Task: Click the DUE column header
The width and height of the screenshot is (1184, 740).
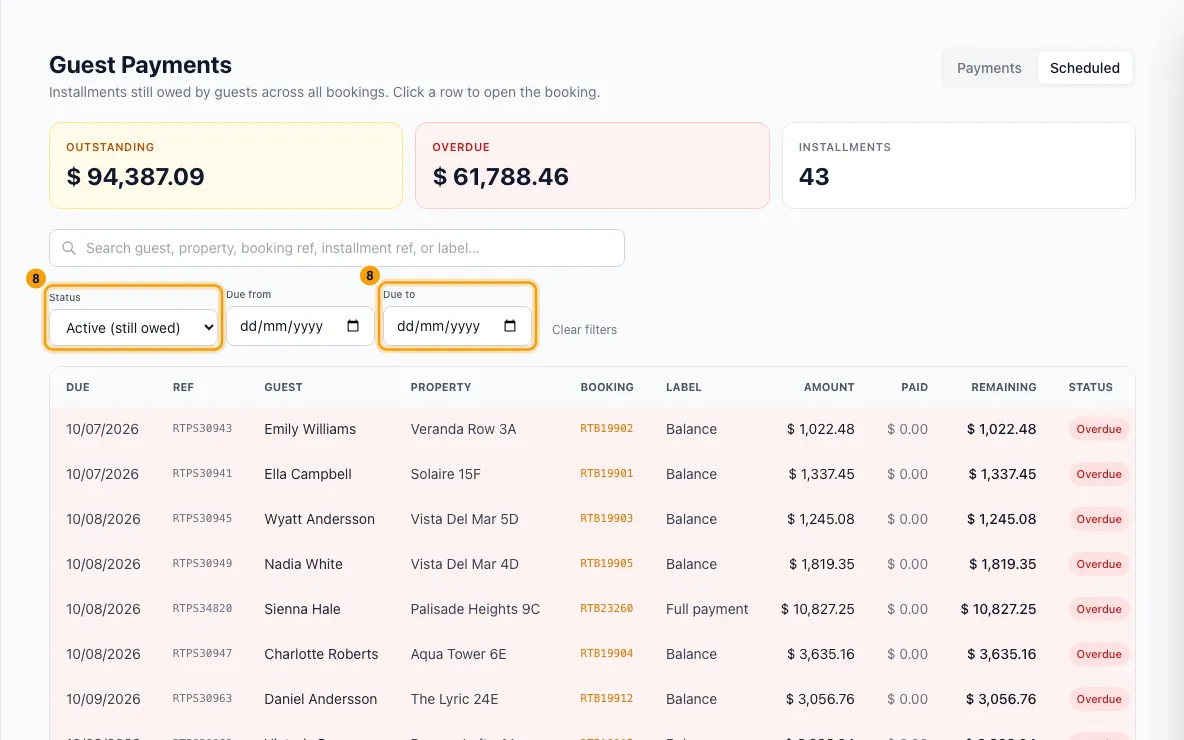Action: coord(78,387)
